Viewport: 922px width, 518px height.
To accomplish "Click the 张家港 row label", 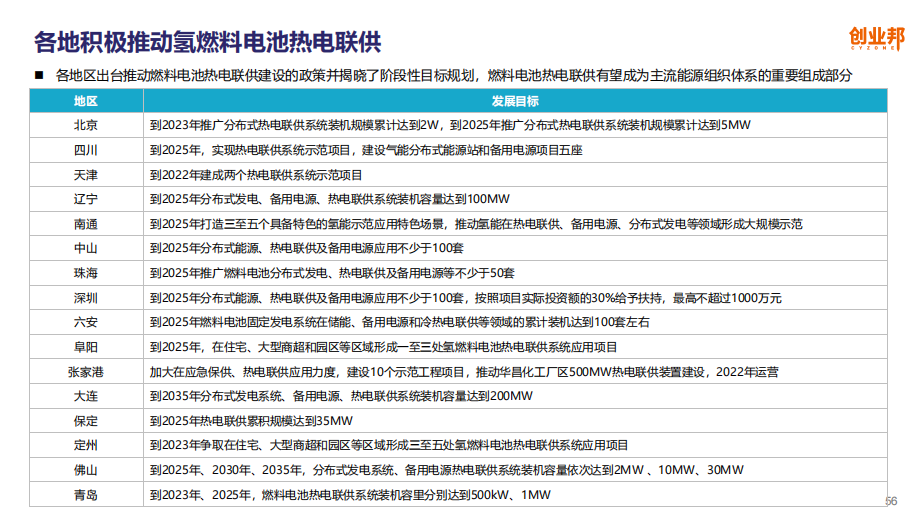I will pyautogui.click(x=86, y=372).
